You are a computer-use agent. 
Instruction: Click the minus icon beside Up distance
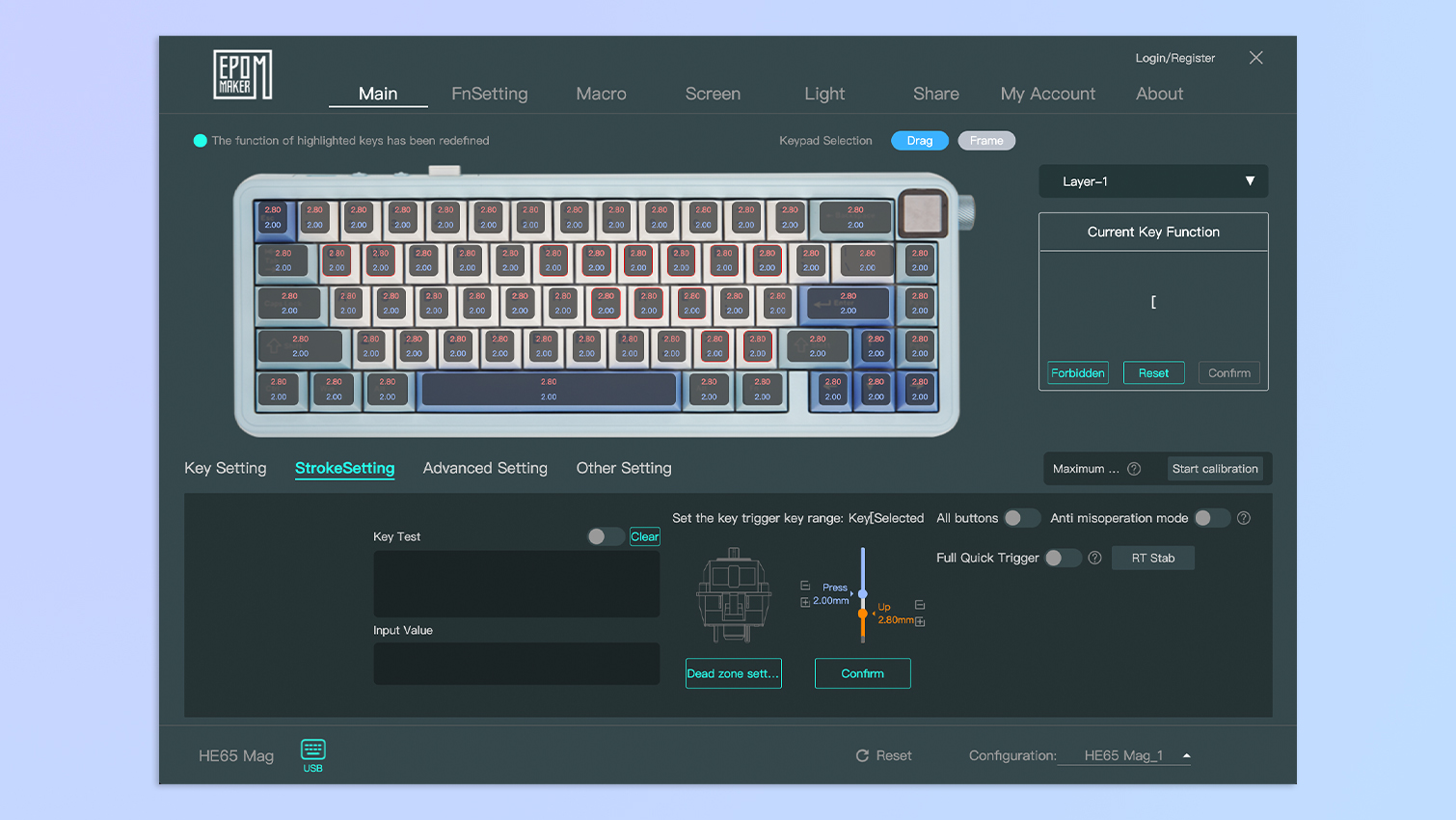point(920,605)
